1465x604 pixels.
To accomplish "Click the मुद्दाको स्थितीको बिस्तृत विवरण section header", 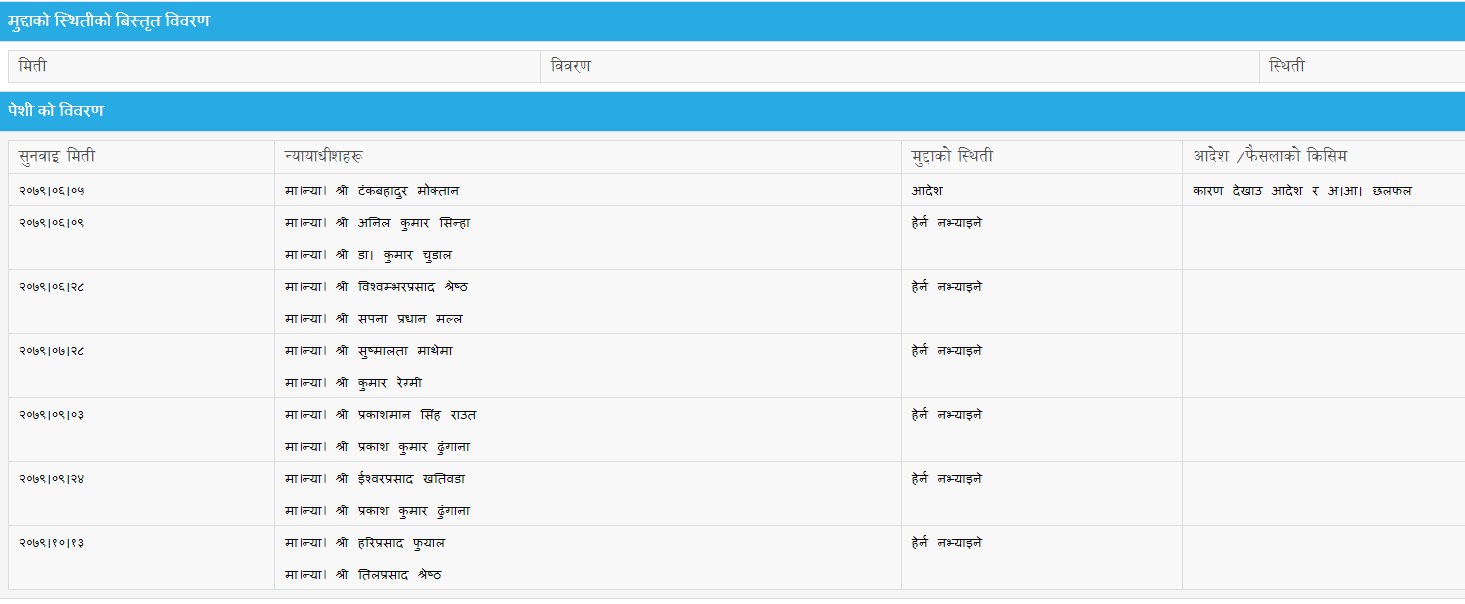I will point(109,21).
